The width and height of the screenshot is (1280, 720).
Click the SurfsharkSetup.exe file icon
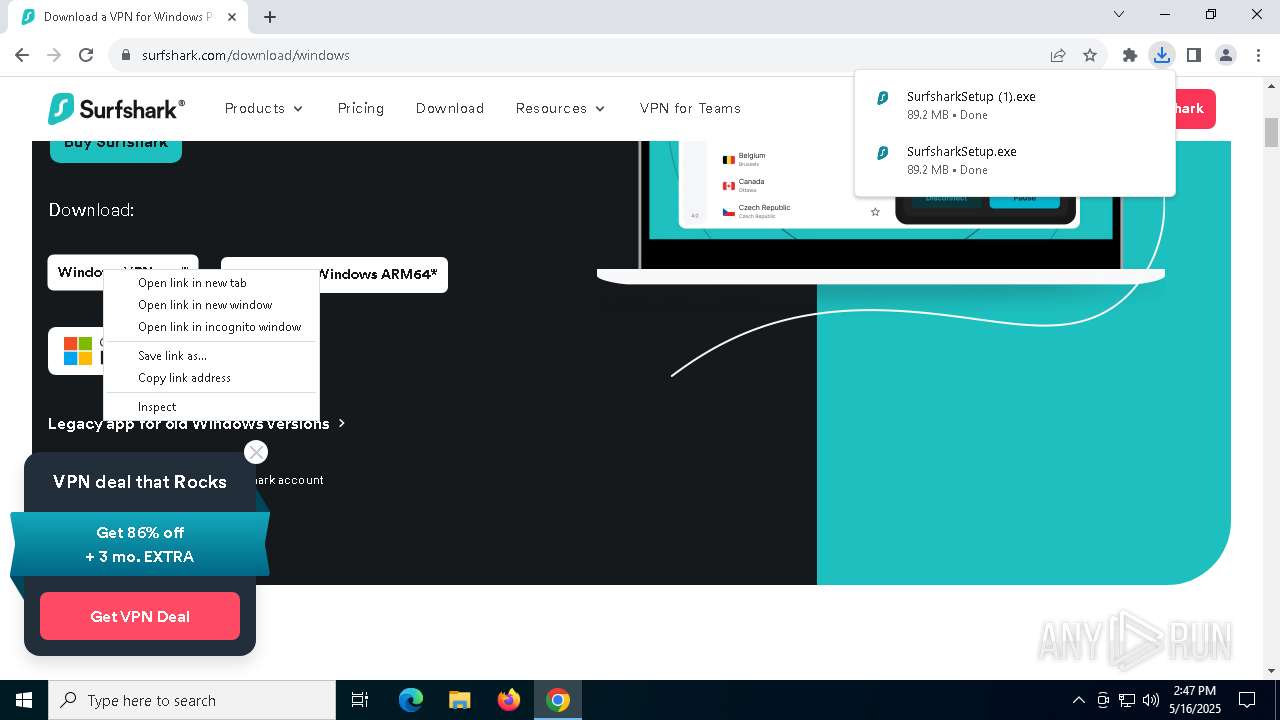(x=882, y=153)
